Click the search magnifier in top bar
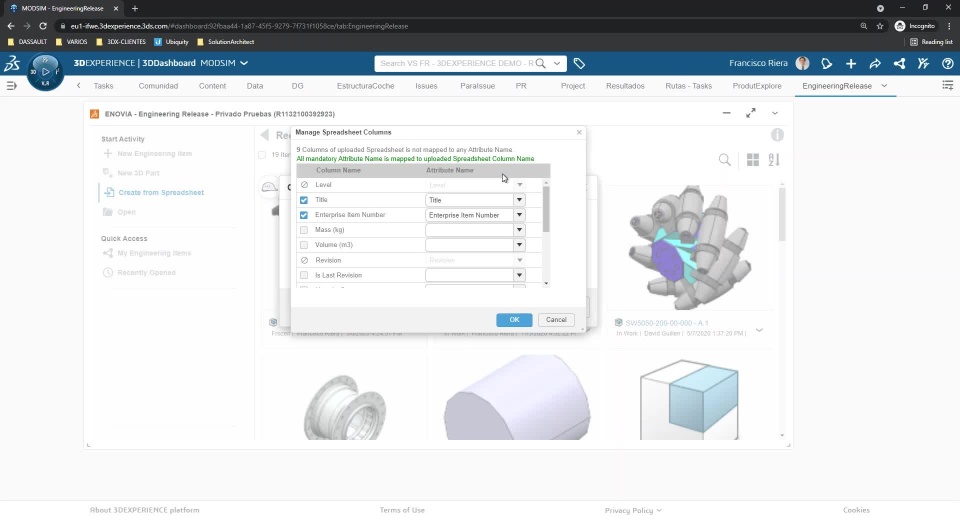The width and height of the screenshot is (960, 520). (x=541, y=64)
